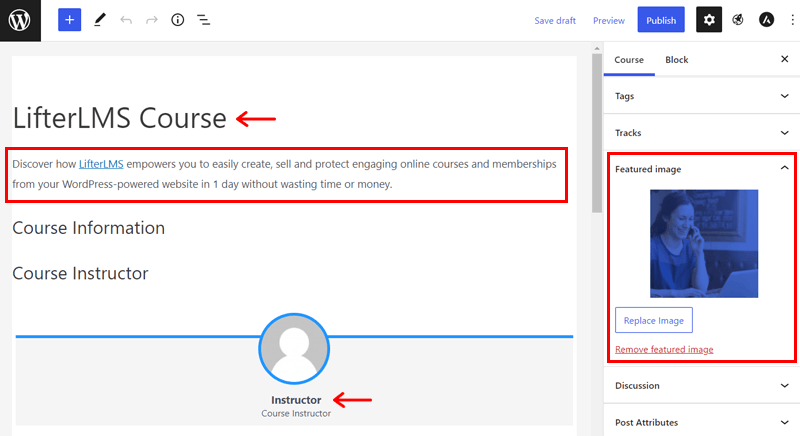Open the block inserter plus button

pyautogui.click(x=69, y=20)
